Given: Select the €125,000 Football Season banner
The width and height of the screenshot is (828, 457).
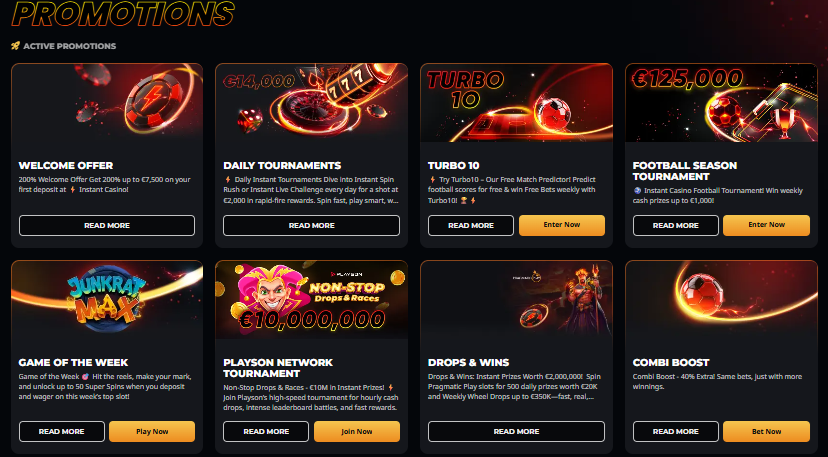Looking at the screenshot, I should coord(721,102).
